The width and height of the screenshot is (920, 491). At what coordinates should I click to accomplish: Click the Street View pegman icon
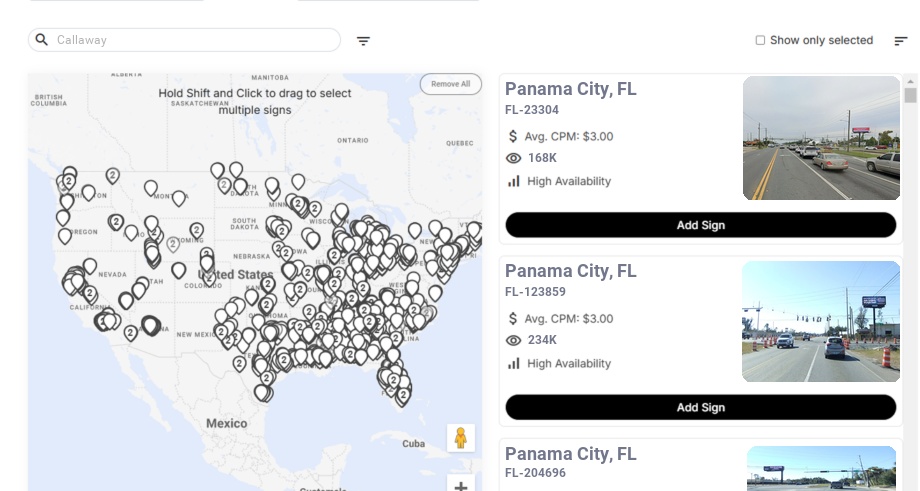coord(460,438)
